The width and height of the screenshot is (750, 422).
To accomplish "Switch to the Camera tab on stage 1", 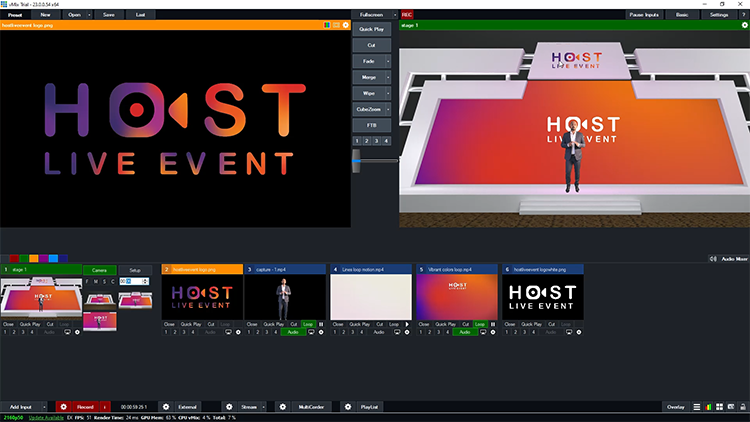I will point(100,270).
